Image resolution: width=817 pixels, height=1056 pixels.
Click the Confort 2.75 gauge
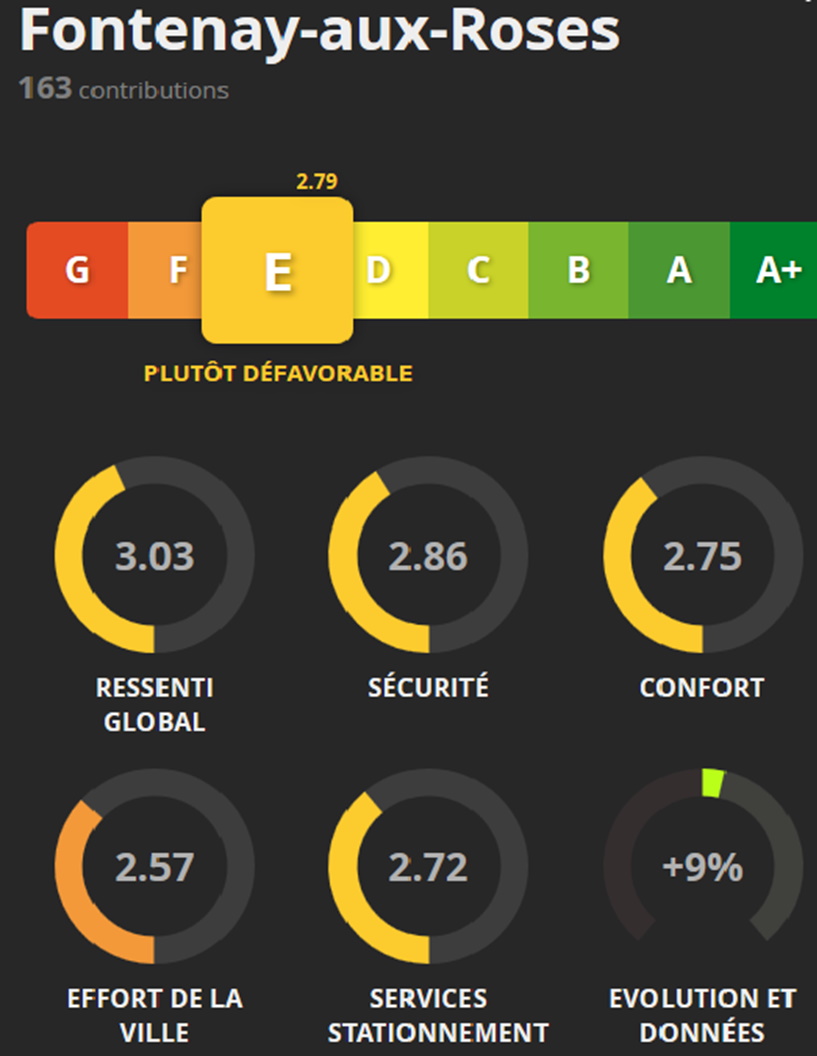point(703,556)
